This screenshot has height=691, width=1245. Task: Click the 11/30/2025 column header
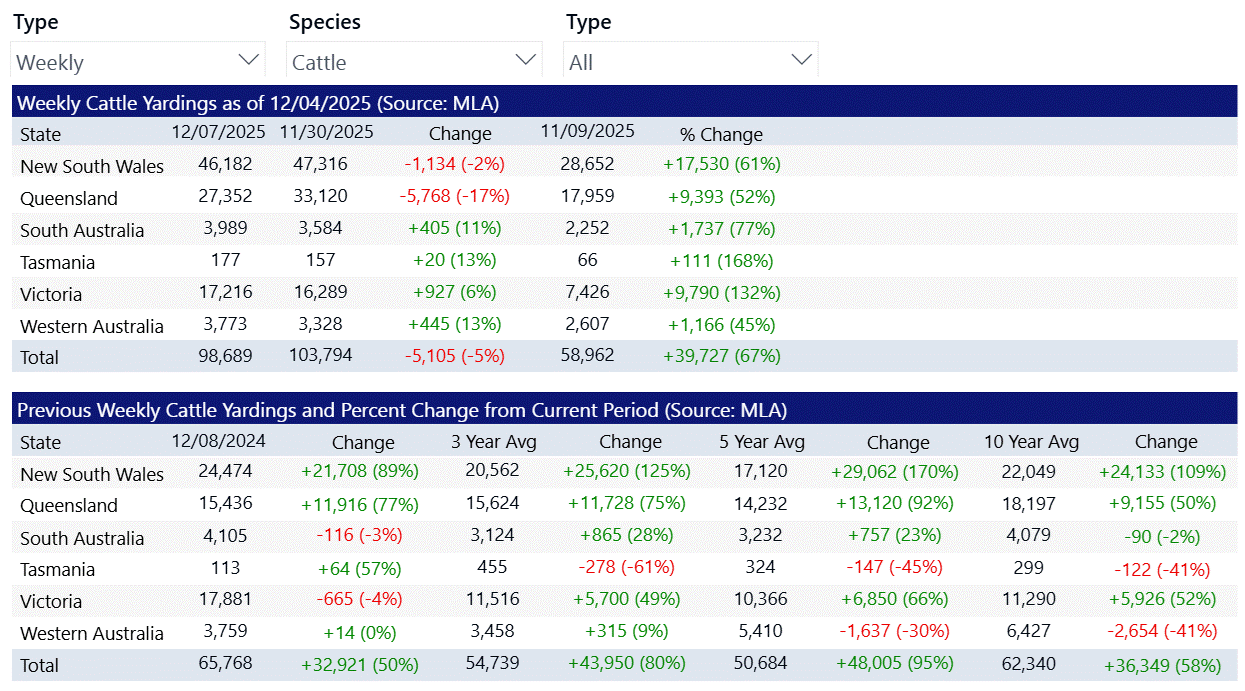point(327,132)
